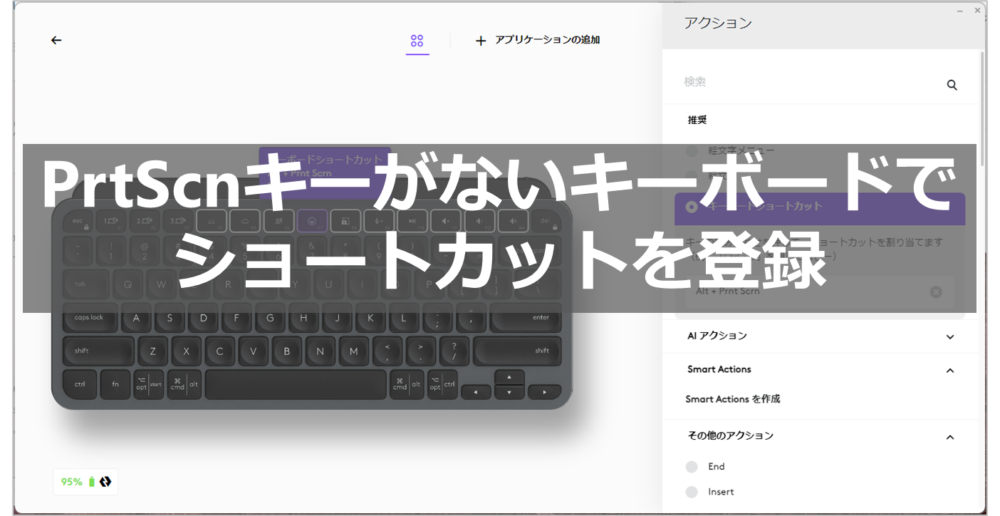Click the magnifier icon in the search box
Screen dimensions: 1000x516
[x=952, y=86]
